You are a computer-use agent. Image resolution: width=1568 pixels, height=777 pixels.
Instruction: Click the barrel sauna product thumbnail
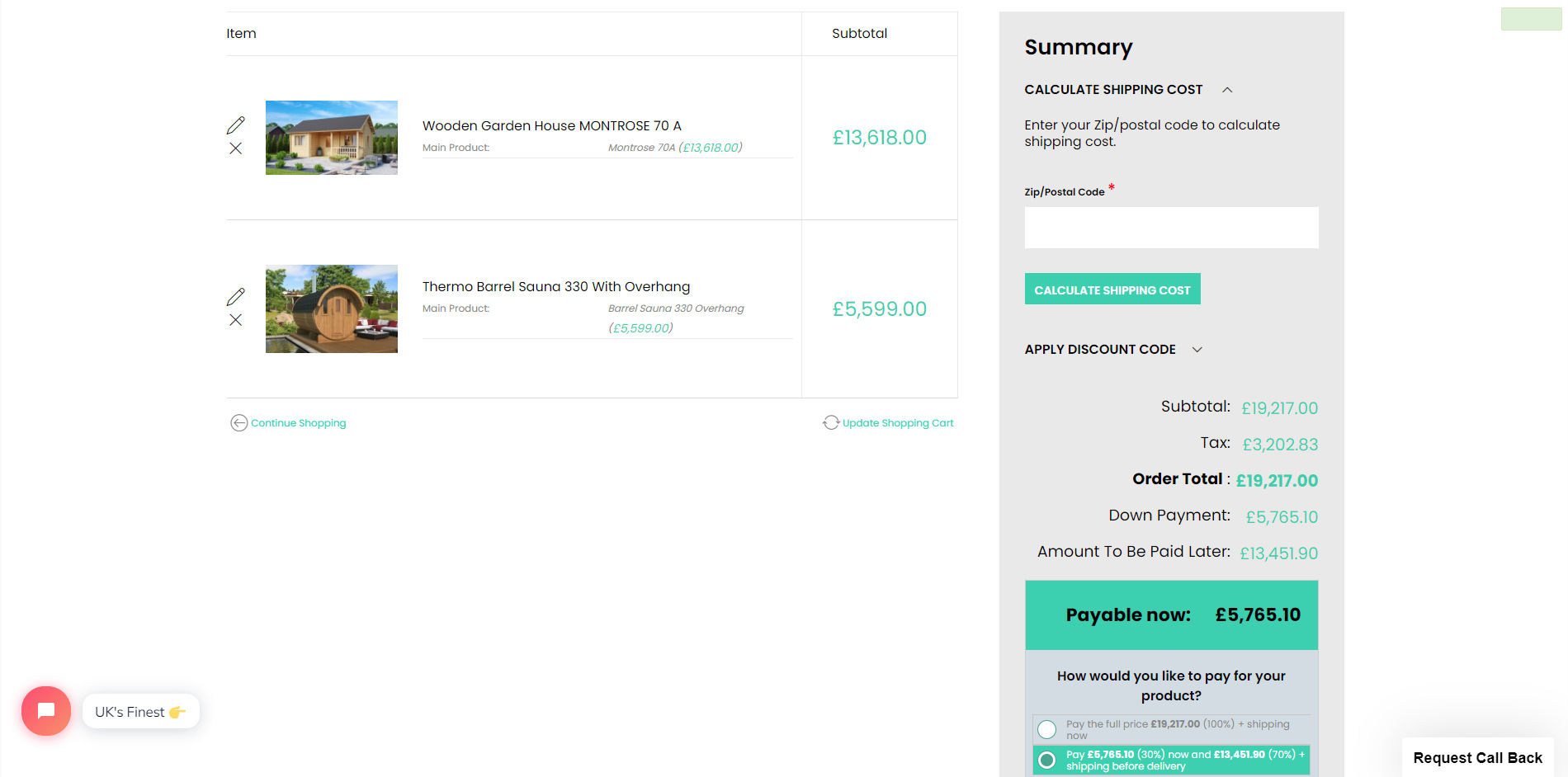click(332, 309)
